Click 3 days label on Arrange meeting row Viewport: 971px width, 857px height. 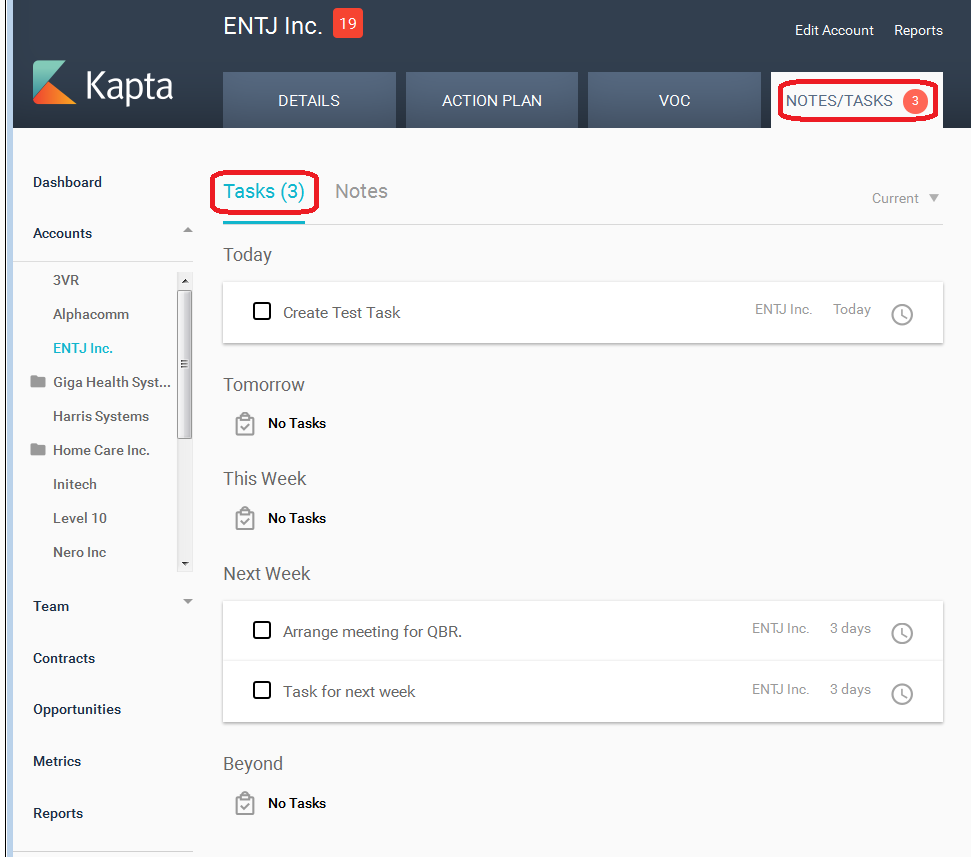pos(850,628)
